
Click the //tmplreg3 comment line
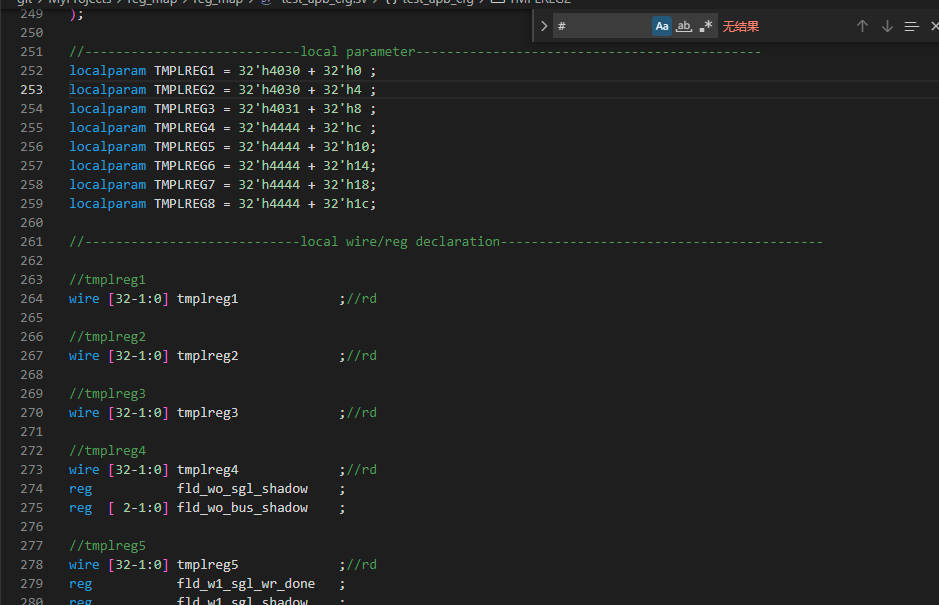107,394
